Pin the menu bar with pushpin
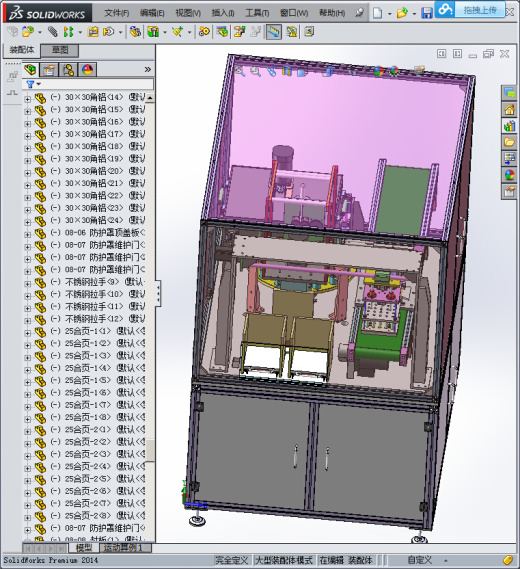Screen dimensions: 520x569 click(359, 13)
